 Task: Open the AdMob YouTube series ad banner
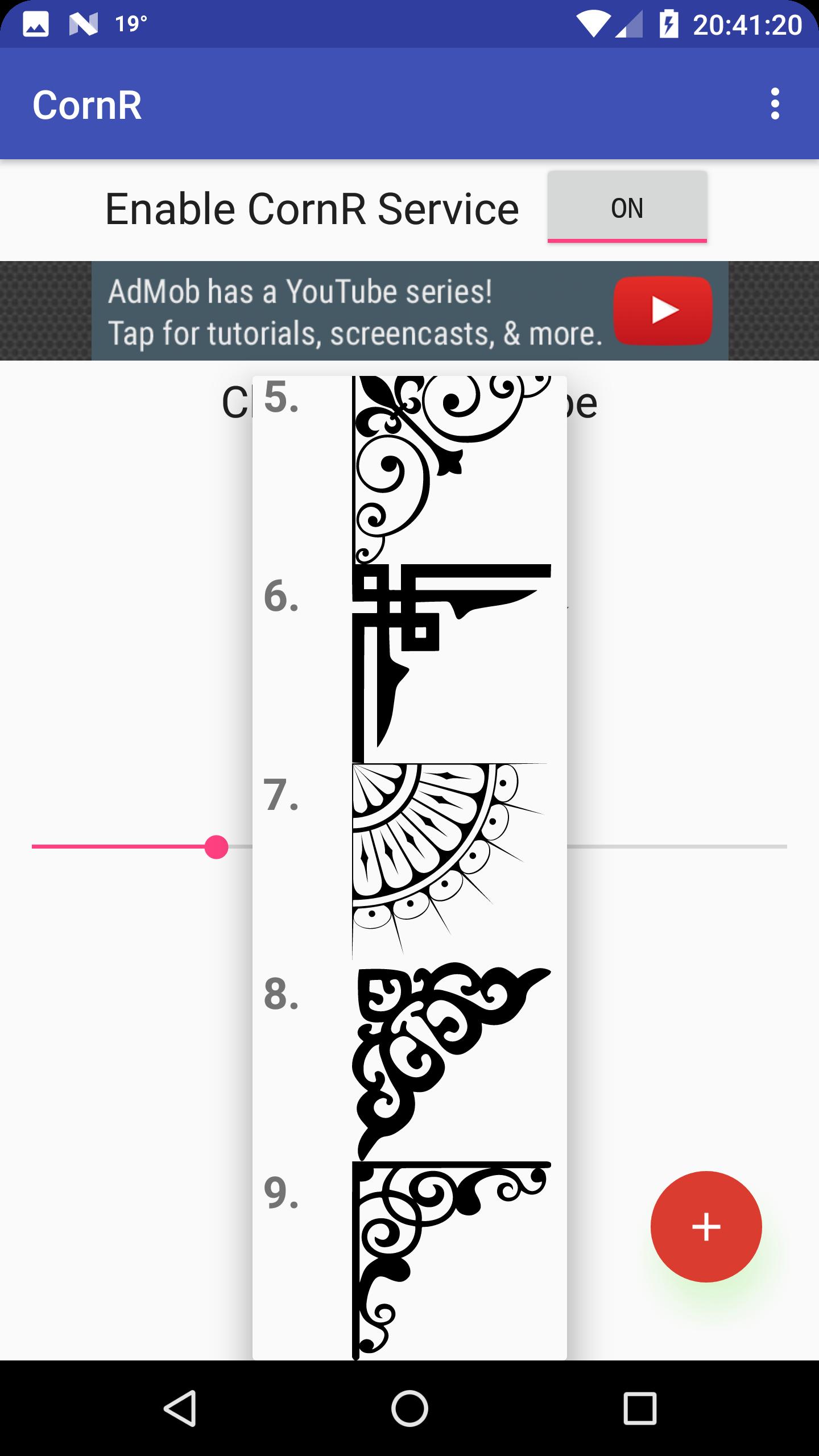pyautogui.click(x=409, y=311)
